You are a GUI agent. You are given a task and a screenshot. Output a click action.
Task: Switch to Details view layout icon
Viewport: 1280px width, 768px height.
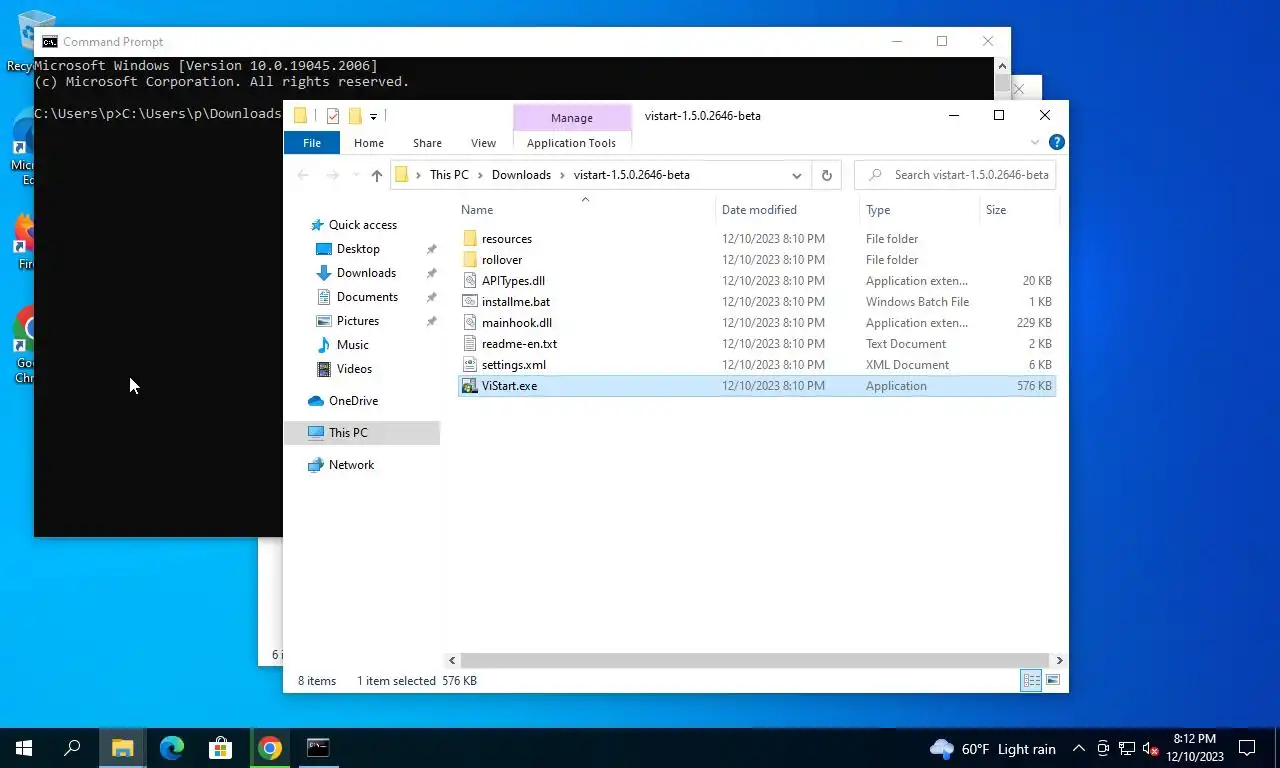(1030, 681)
